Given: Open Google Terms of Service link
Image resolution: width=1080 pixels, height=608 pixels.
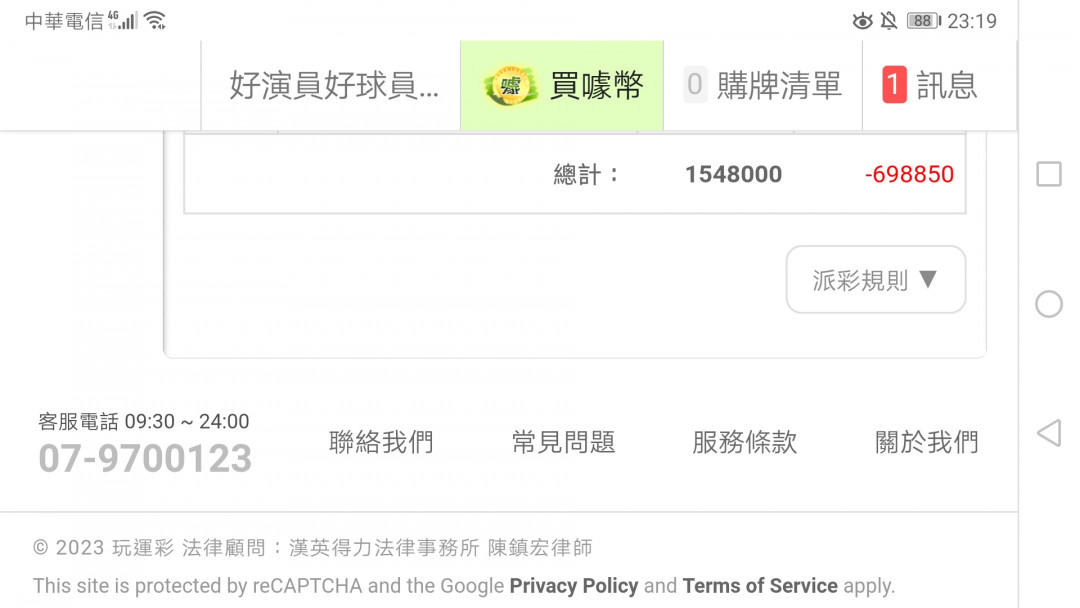Looking at the screenshot, I should (x=760, y=586).
